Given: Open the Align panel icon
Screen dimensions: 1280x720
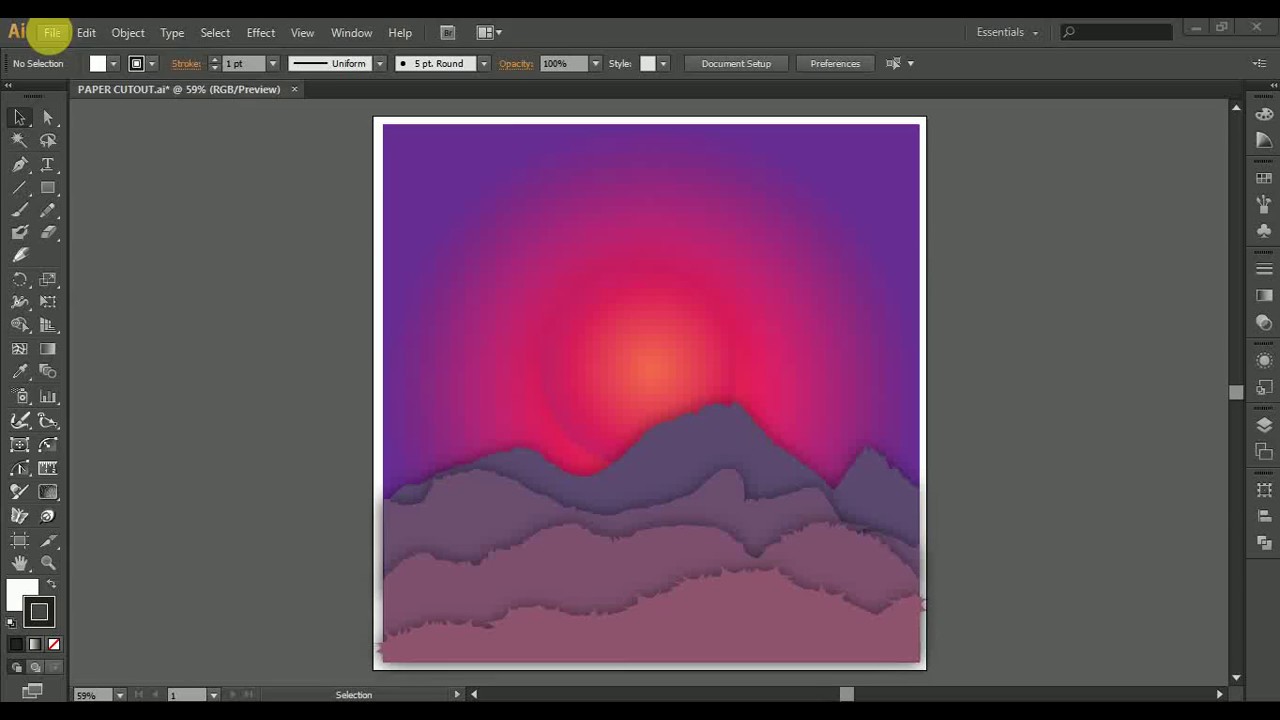Looking at the screenshot, I should (x=1264, y=516).
